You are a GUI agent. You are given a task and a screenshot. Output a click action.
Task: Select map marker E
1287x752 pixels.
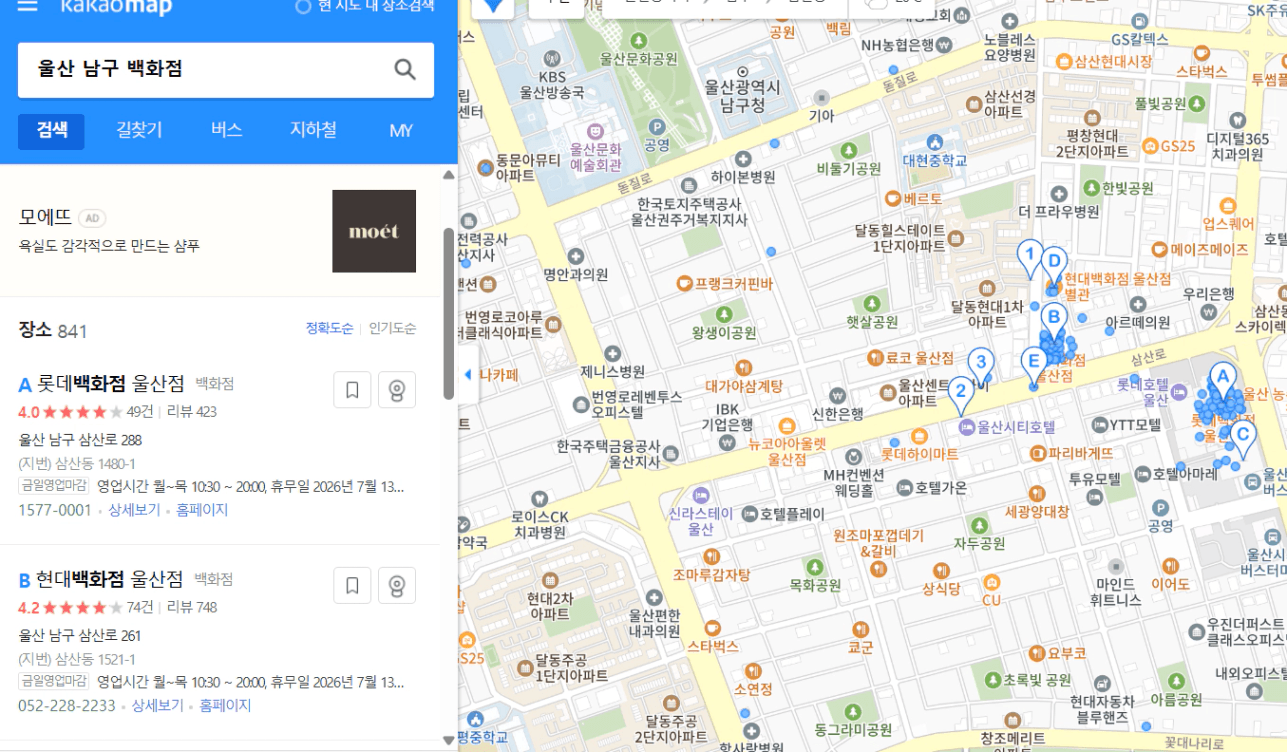1034,365
